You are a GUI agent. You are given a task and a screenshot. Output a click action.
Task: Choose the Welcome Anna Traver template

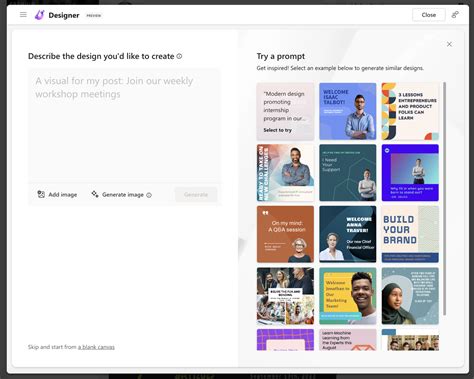pyautogui.click(x=348, y=234)
